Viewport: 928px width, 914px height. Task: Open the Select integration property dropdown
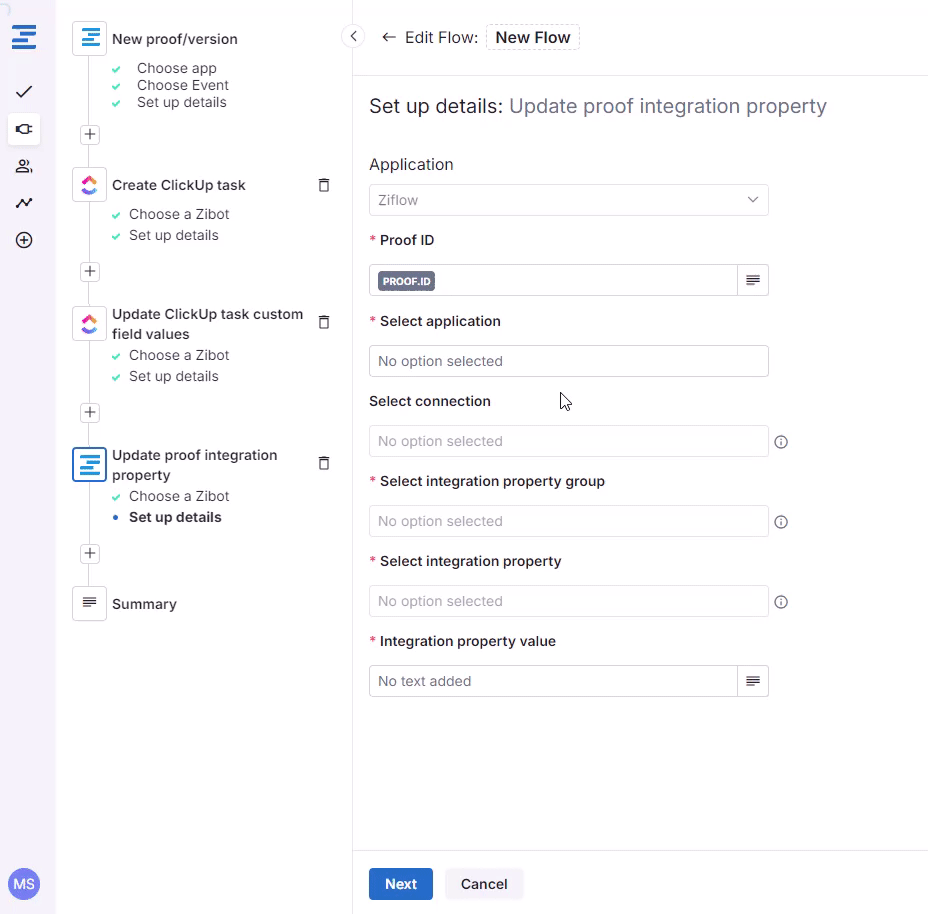tap(568, 601)
